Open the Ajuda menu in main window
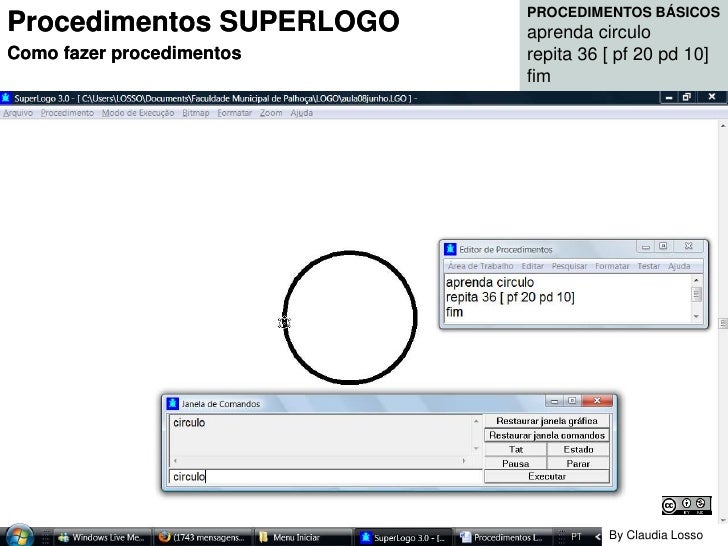The width and height of the screenshot is (728, 546). [301, 113]
